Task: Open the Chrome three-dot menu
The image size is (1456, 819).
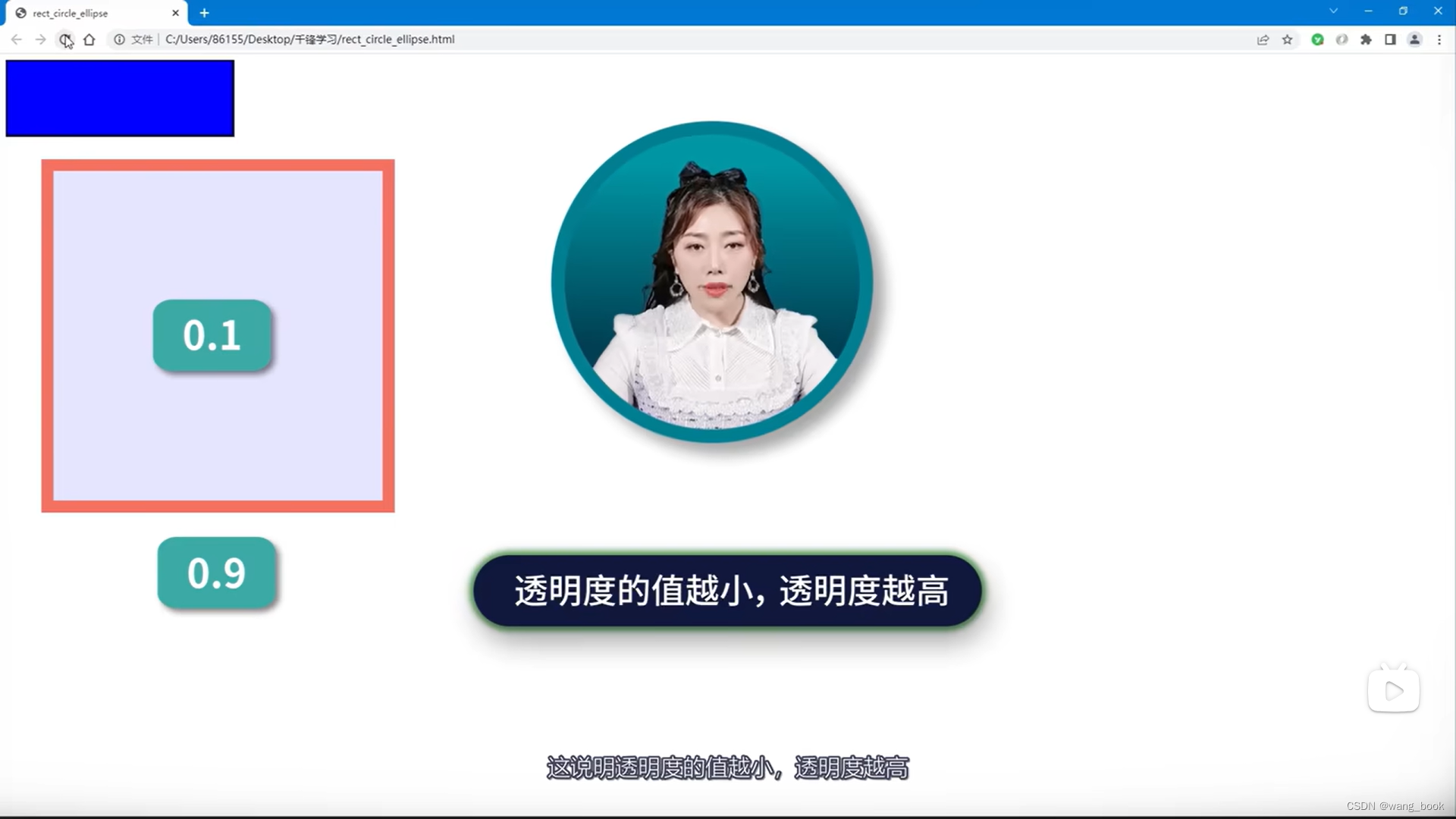Action: pos(1440,39)
